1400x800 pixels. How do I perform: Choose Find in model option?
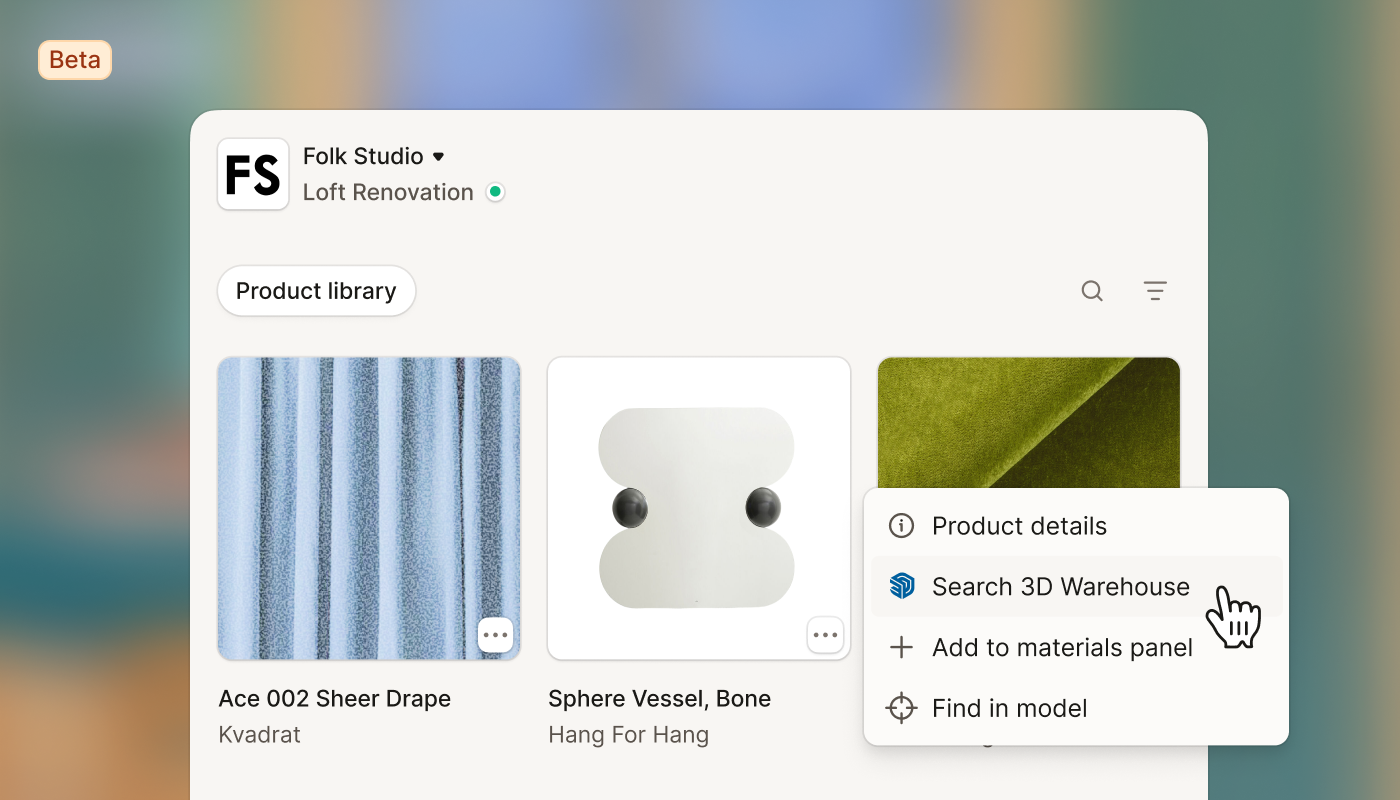[1076, 708]
